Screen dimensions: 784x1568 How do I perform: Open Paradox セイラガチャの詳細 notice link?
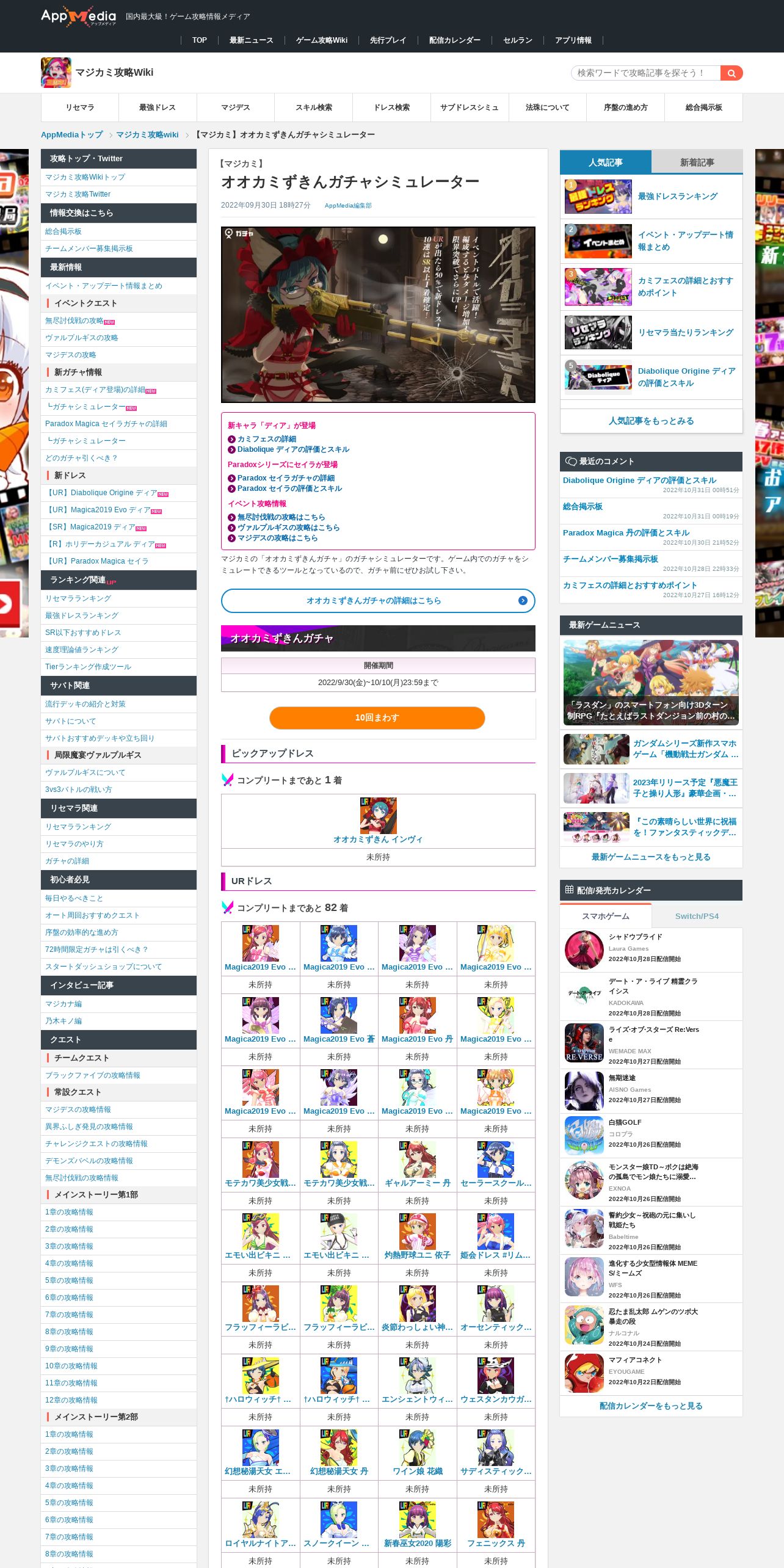click(x=286, y=478)
